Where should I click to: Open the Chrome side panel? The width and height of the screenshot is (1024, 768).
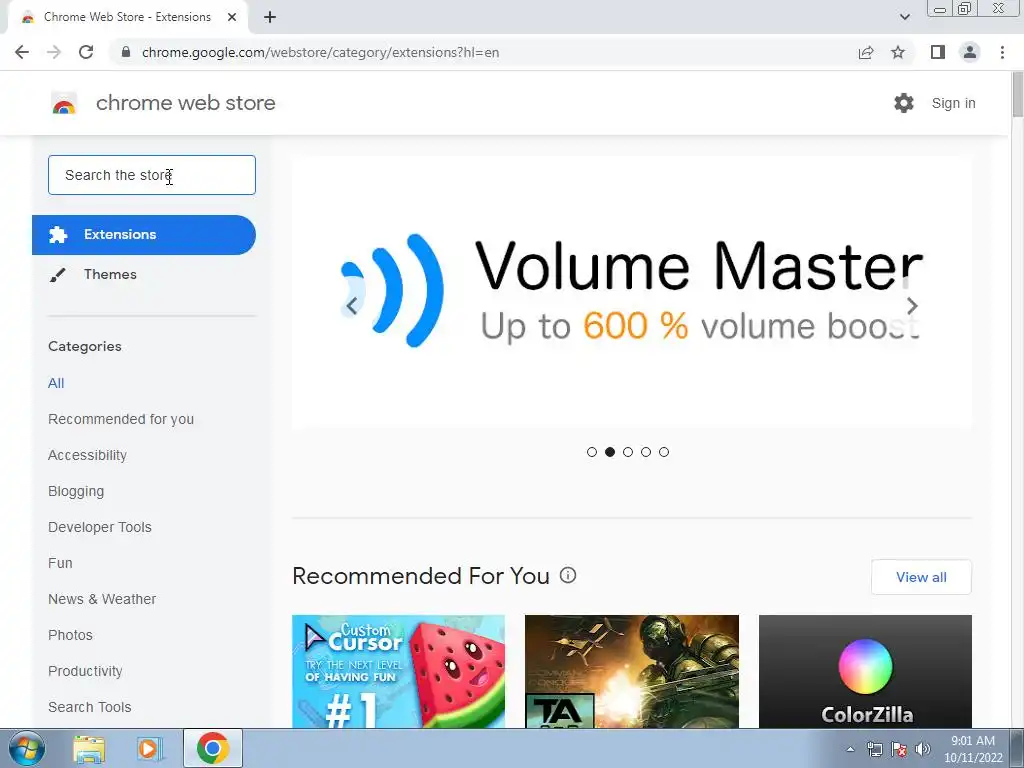pos(938,52)
